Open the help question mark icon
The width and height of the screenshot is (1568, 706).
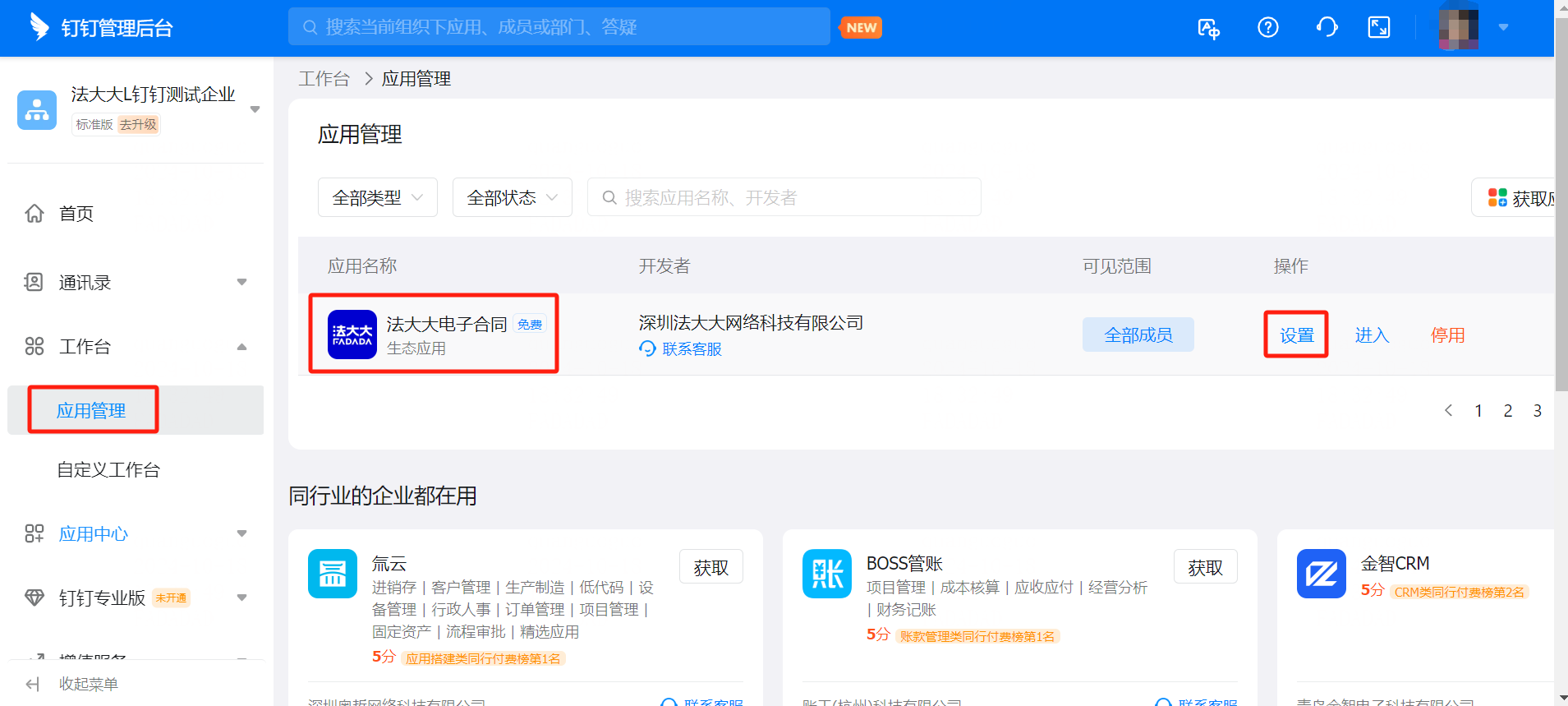(1268, 28)
